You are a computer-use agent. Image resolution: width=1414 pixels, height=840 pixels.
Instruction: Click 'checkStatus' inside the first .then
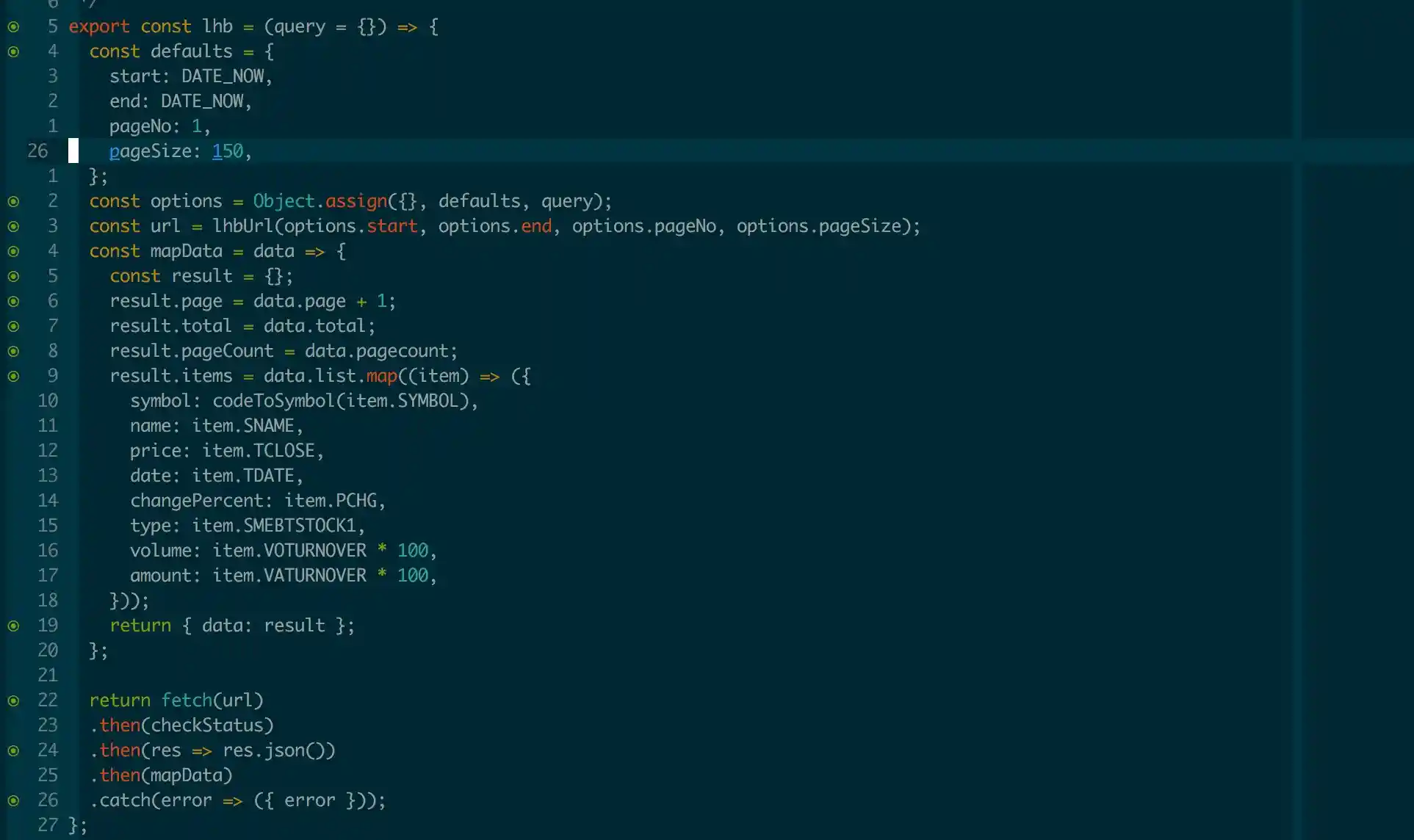point(207,725)
